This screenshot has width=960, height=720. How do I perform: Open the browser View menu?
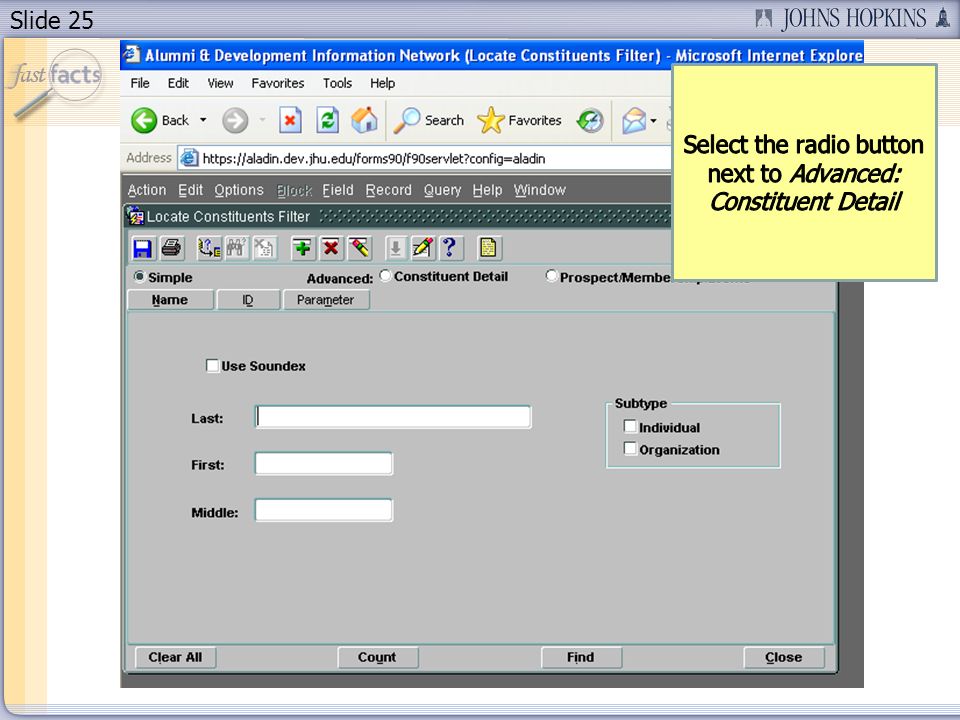[x=220, y=83]
